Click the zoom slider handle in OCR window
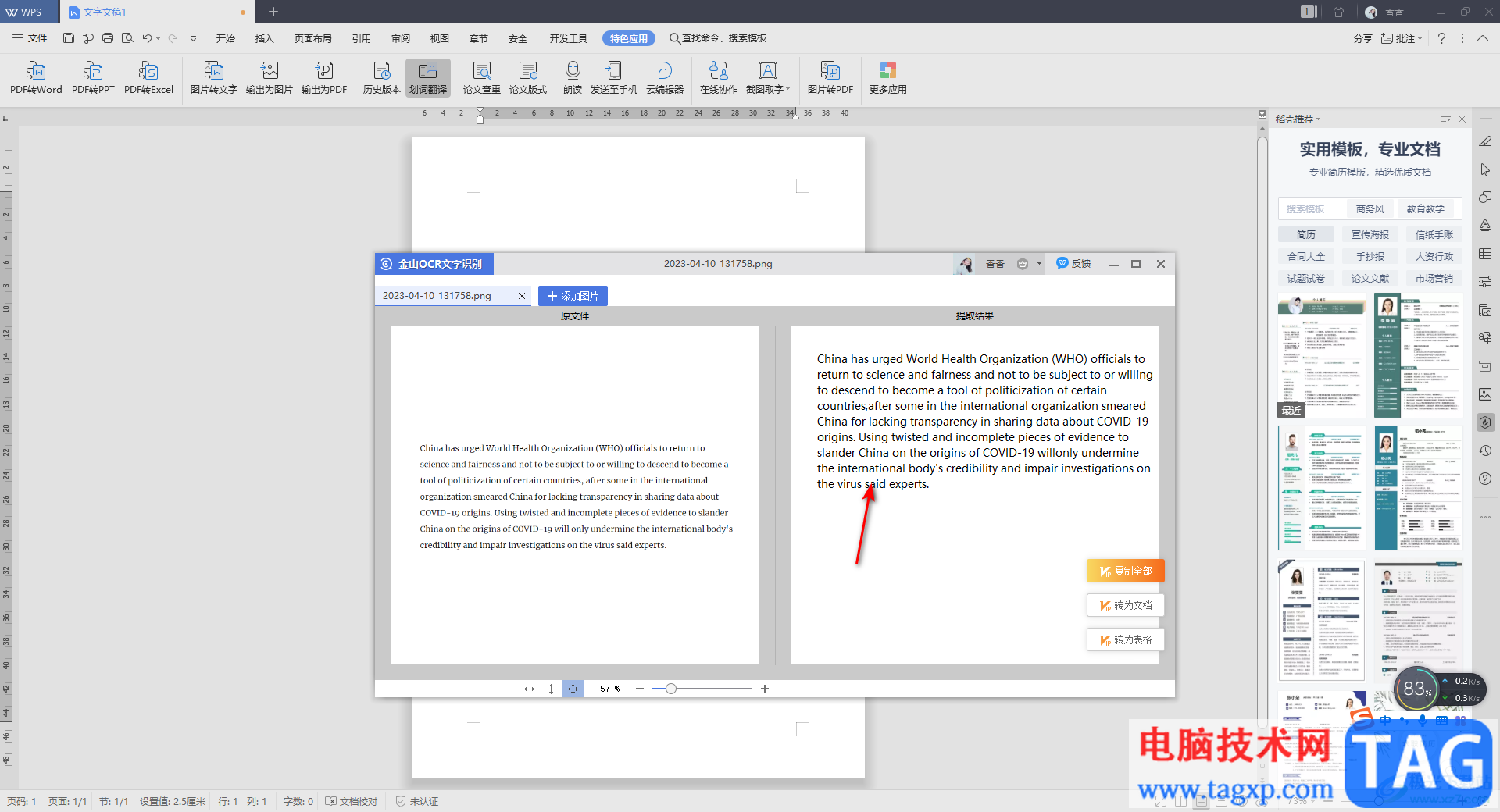 (671, 689)
